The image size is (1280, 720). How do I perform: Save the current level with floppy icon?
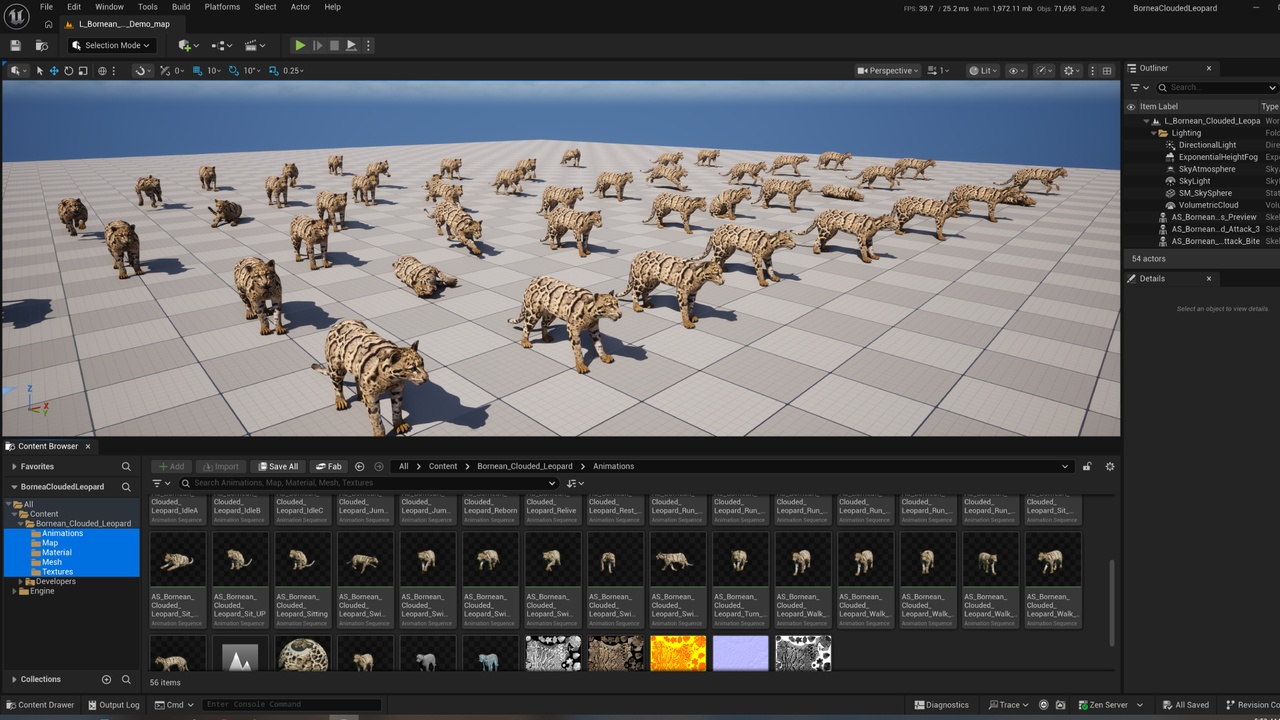click(x=15, y=45)
